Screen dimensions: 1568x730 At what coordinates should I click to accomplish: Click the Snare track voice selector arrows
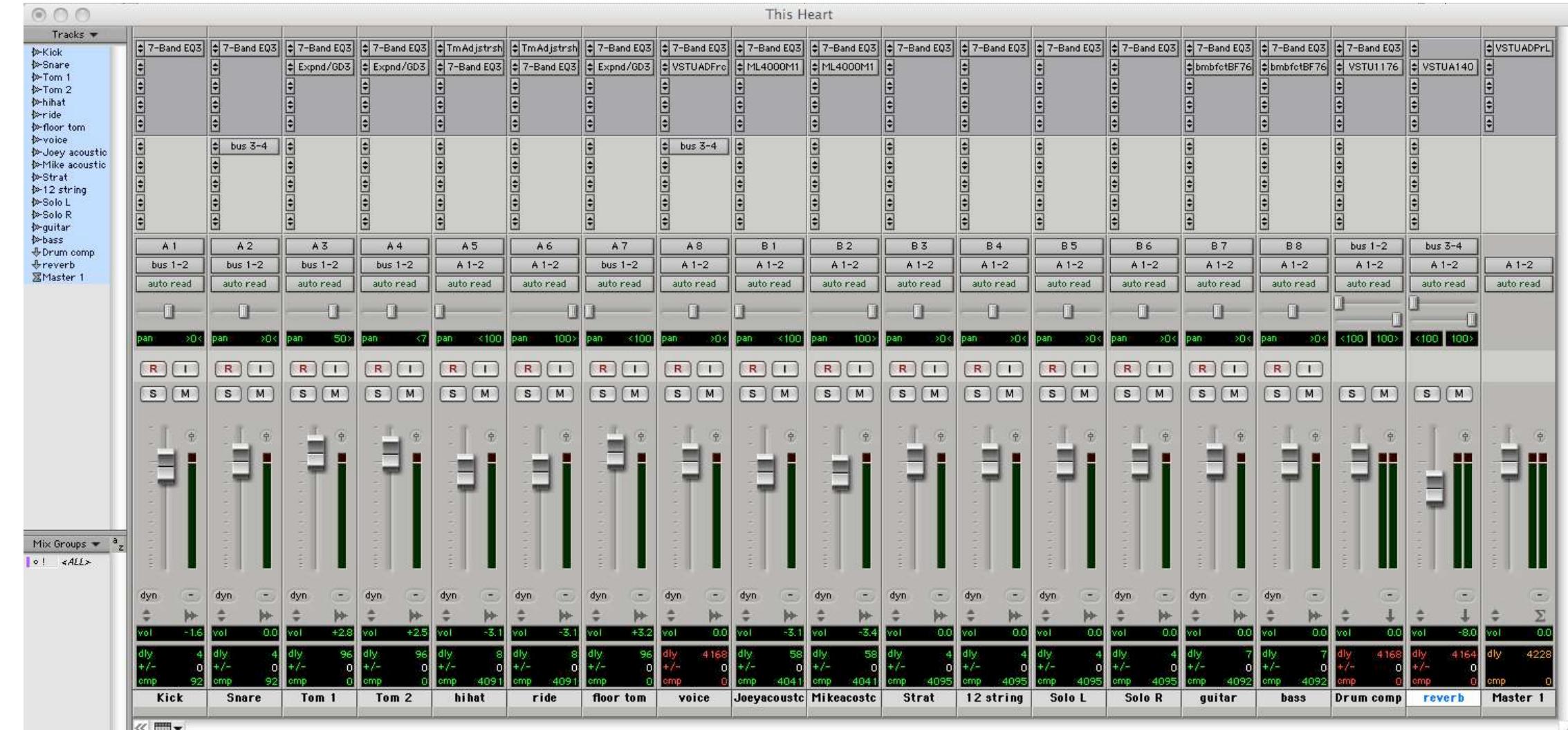[x=221, y=615]
